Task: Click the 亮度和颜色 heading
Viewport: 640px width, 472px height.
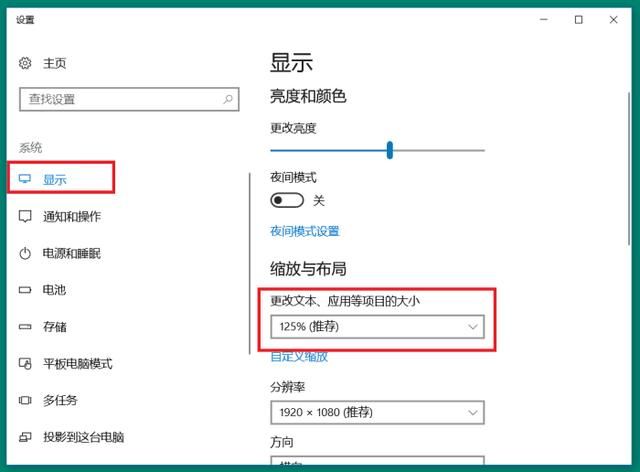Action: 308,96
